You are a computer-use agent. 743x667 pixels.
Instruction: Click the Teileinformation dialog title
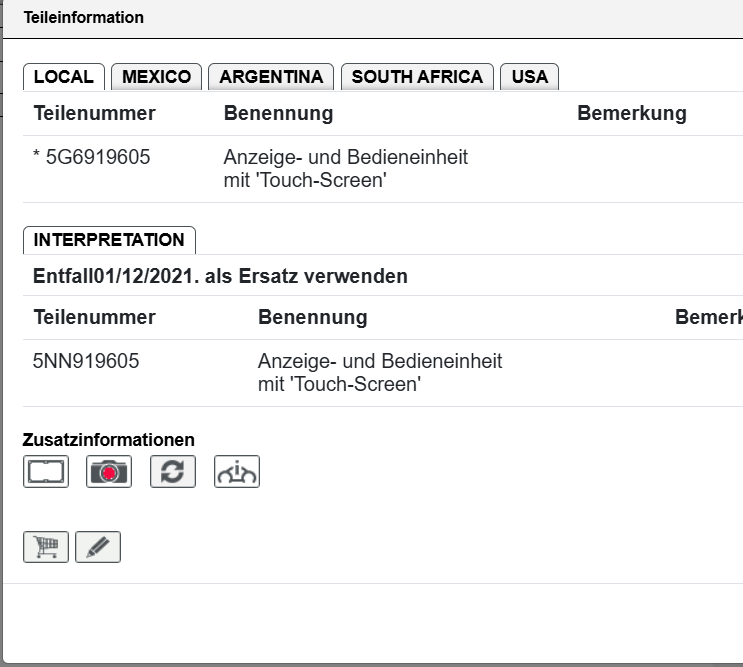click(x=84, y=18)
